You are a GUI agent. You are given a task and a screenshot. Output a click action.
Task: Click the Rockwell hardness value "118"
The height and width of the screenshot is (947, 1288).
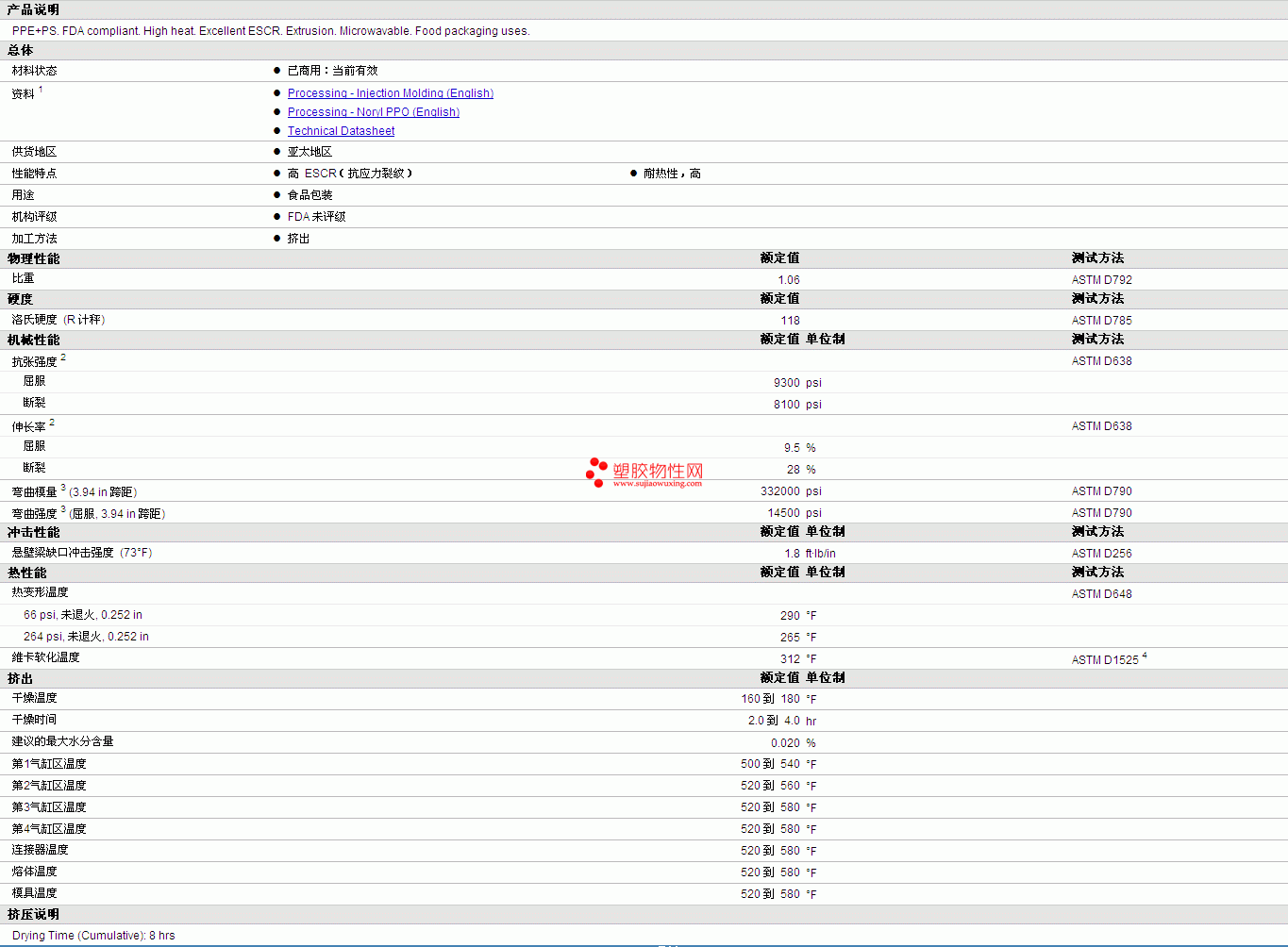[791, 321]
